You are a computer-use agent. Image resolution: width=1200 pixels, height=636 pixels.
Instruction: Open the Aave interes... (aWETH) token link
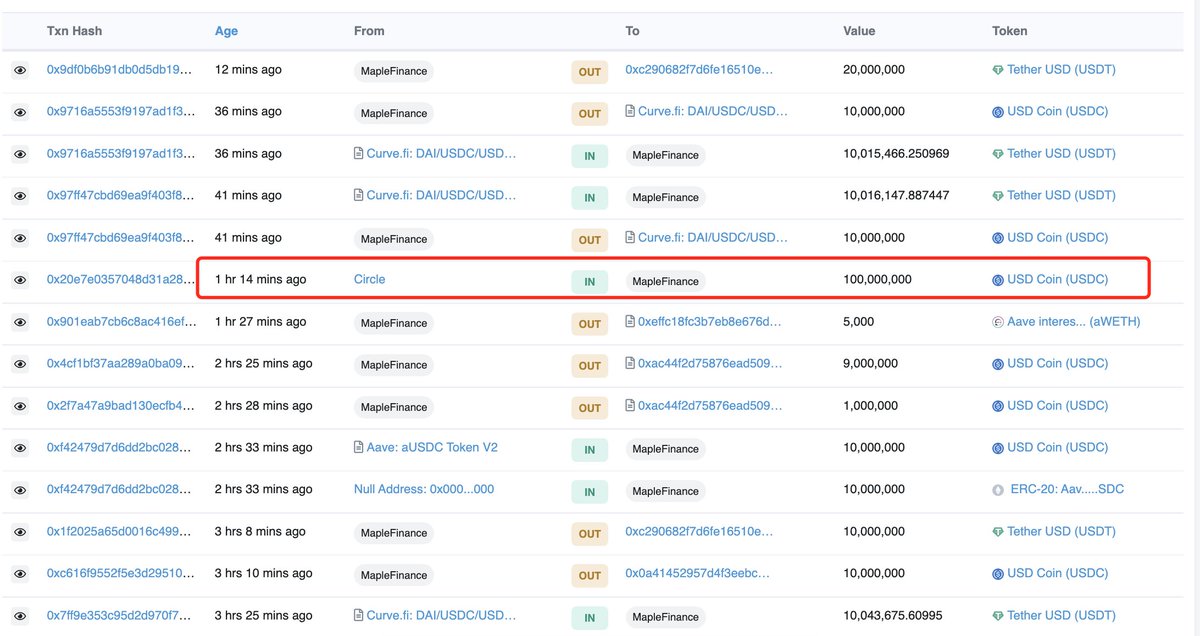pos(1074,322)
